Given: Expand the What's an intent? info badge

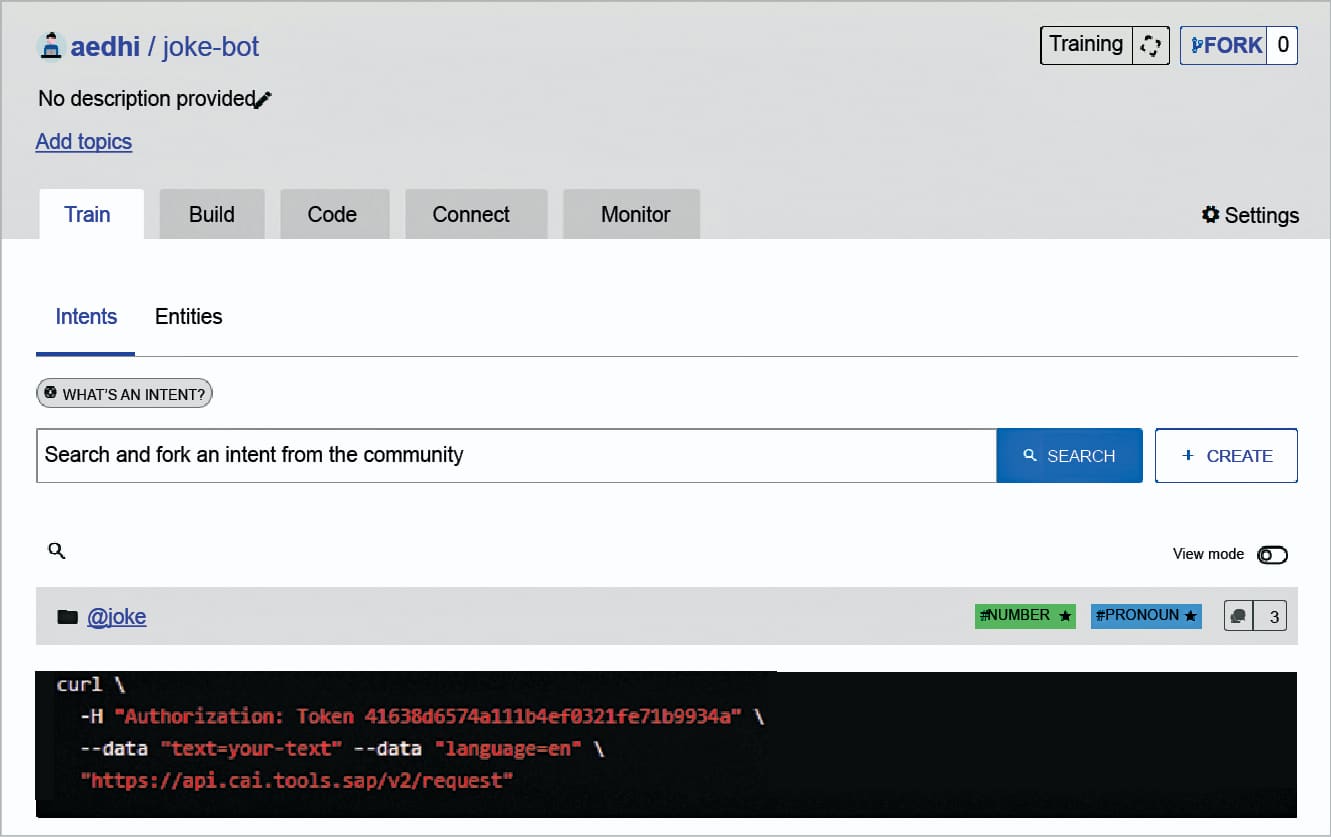Looking at the screenshot, I should point(124,393).
